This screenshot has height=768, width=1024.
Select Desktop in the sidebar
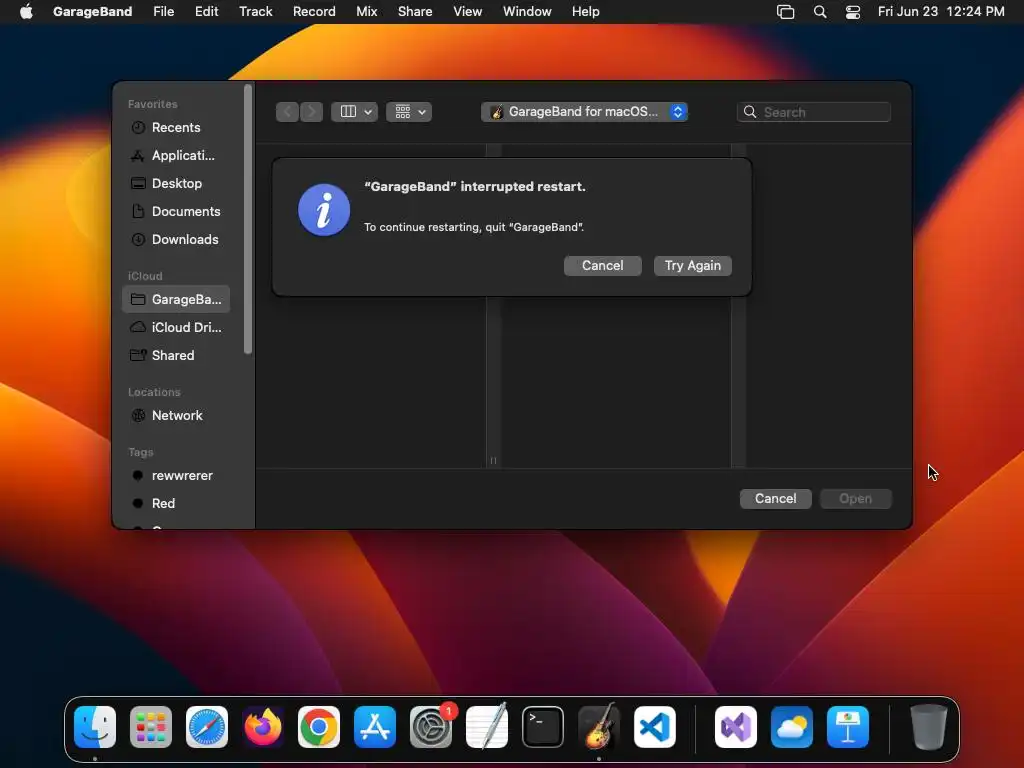(176, 184)
